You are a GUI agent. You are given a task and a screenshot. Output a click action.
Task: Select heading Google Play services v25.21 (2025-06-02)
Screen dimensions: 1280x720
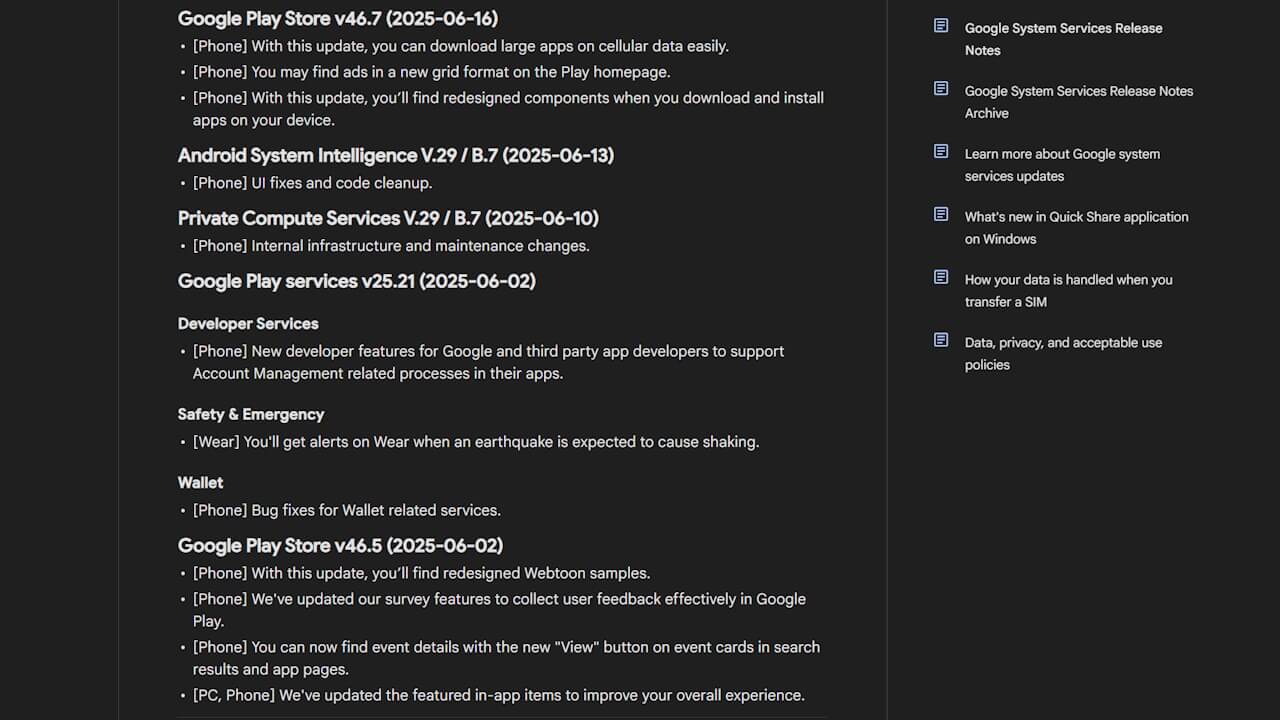[x=357, y=281]
